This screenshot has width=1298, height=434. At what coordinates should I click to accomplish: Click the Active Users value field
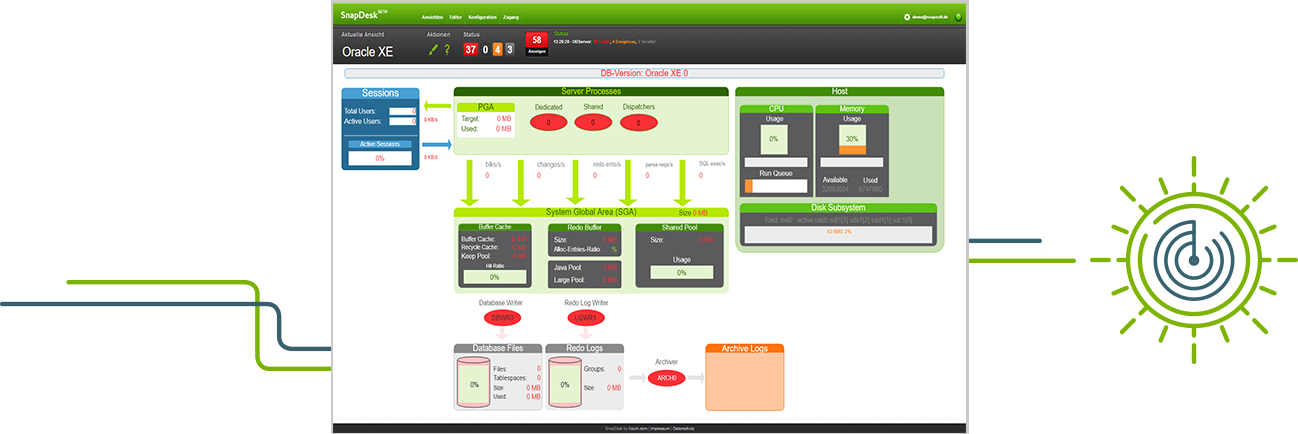[402, 121]
